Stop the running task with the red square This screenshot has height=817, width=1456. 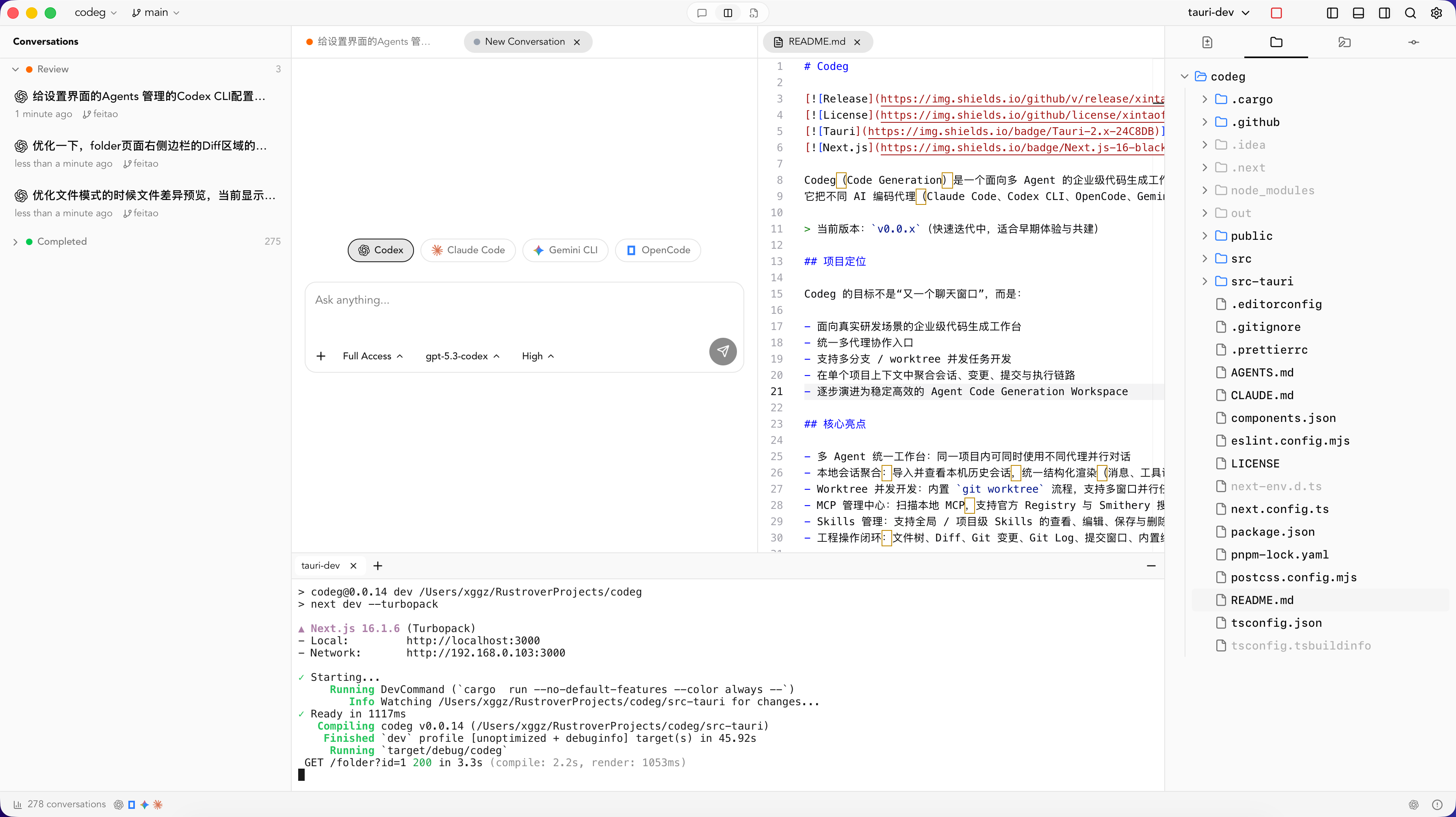click(1277, 13)
